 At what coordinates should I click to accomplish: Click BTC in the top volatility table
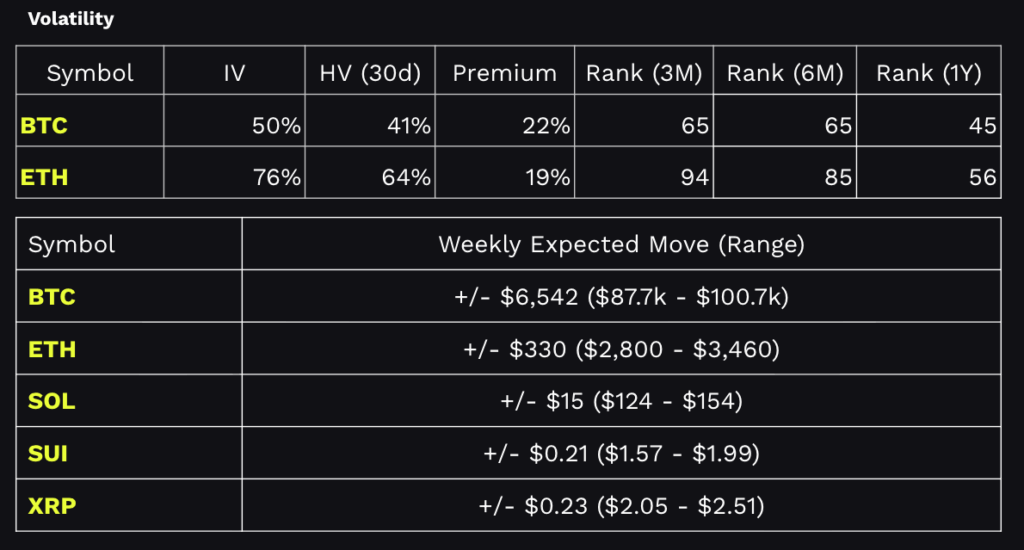[43, 126]
